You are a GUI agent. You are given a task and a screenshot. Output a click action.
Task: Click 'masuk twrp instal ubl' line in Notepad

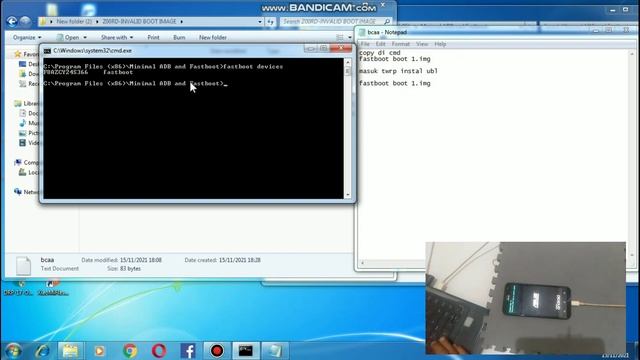(398, 71)
